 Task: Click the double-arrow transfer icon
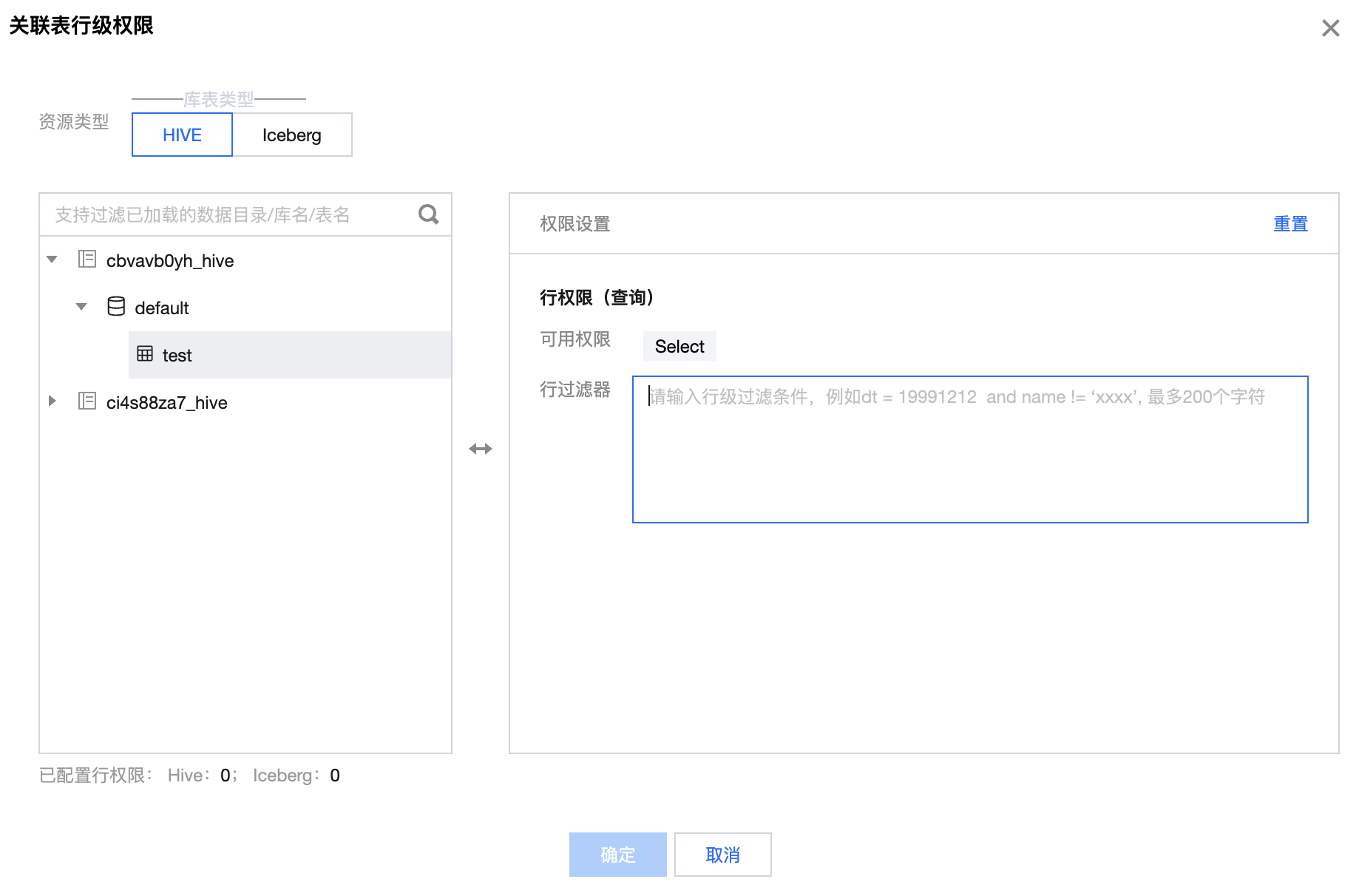pyautogui.click(x=481, y=449)
